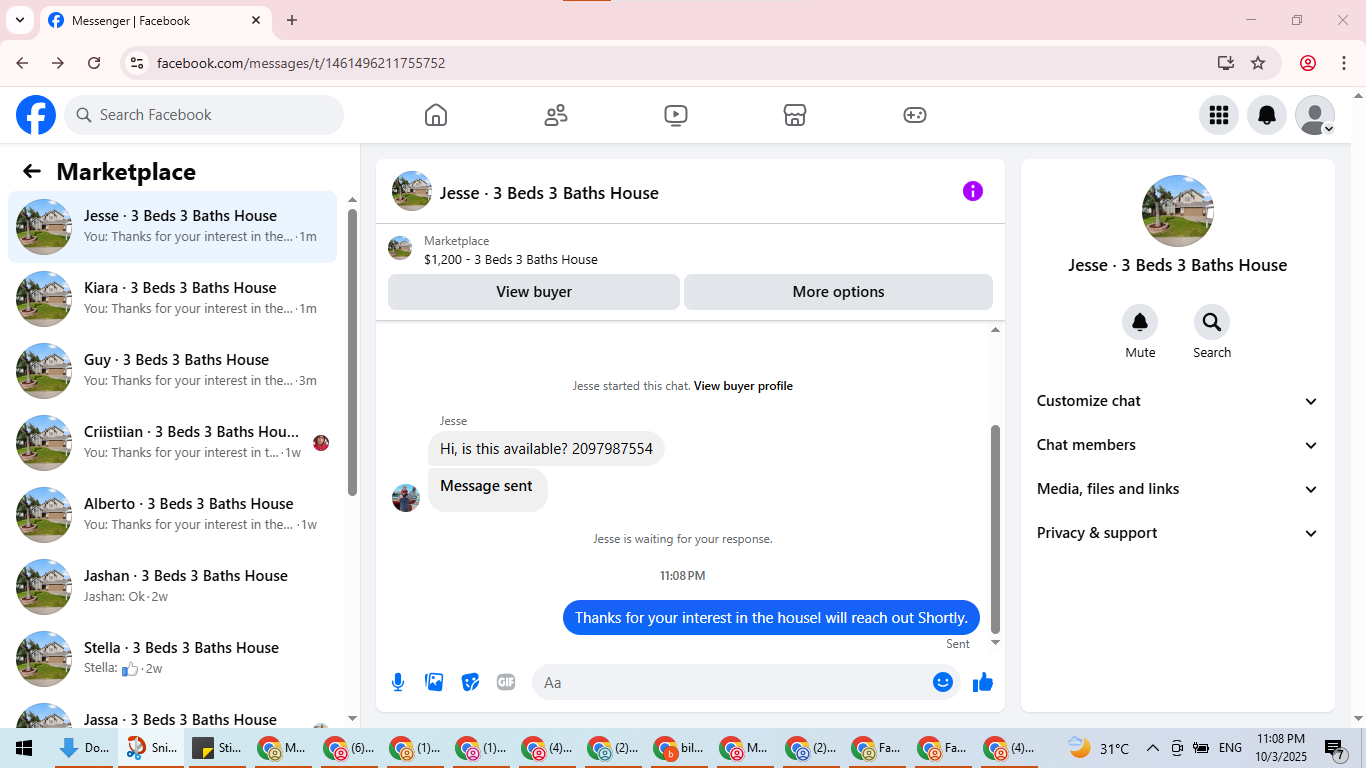Open conversation information purple icon
Screen dimensions: 1366x768
973,191
